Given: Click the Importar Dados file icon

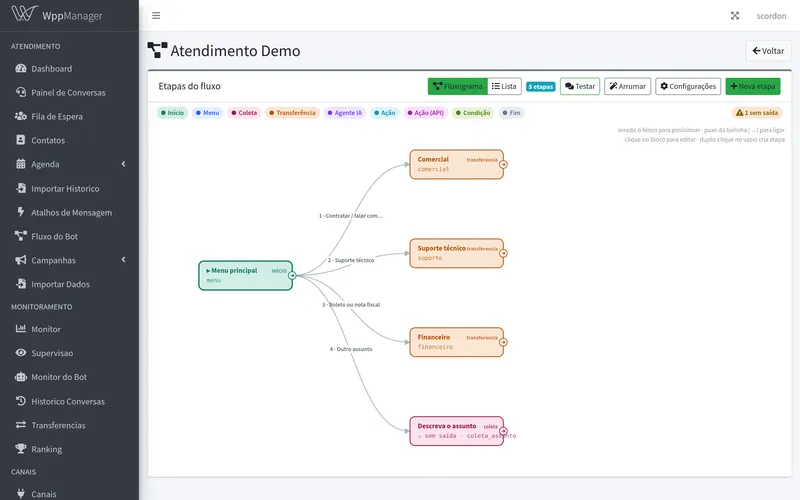Looking at the screenshot, I should click(x=20, y=284).
